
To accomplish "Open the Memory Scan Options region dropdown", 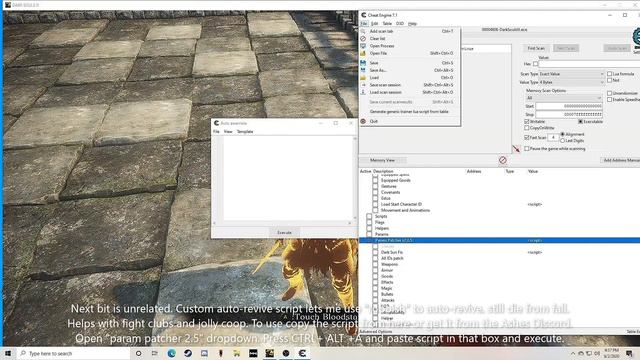I will point(563,98).
